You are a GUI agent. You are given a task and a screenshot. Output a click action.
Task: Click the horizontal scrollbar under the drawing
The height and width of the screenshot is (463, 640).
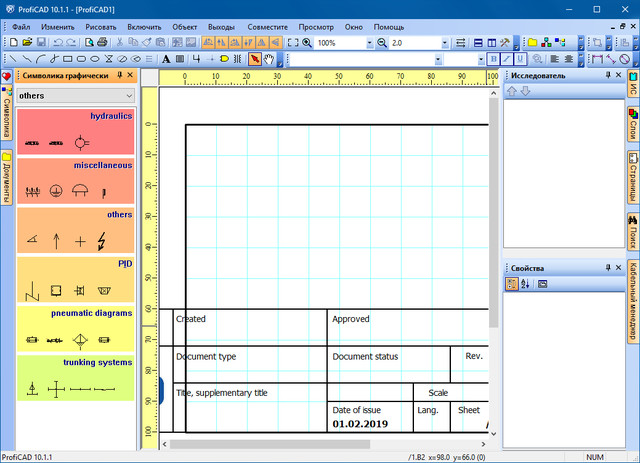320,443
